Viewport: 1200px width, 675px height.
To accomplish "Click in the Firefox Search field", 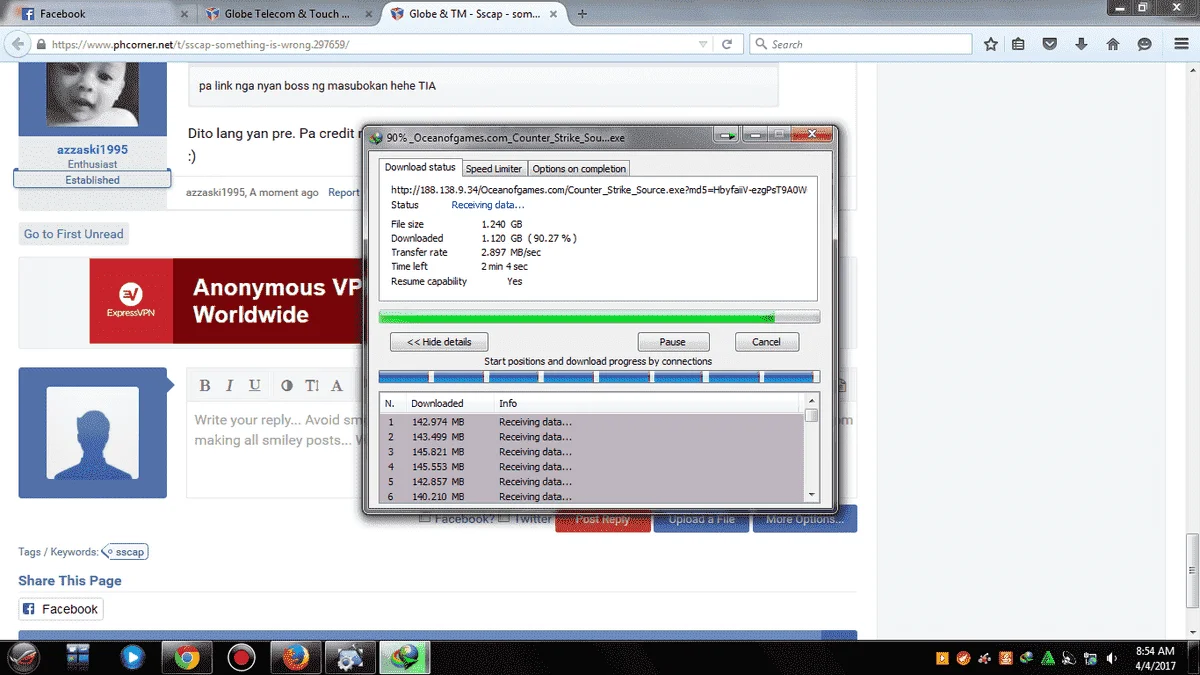I will (x=860, y=44).
